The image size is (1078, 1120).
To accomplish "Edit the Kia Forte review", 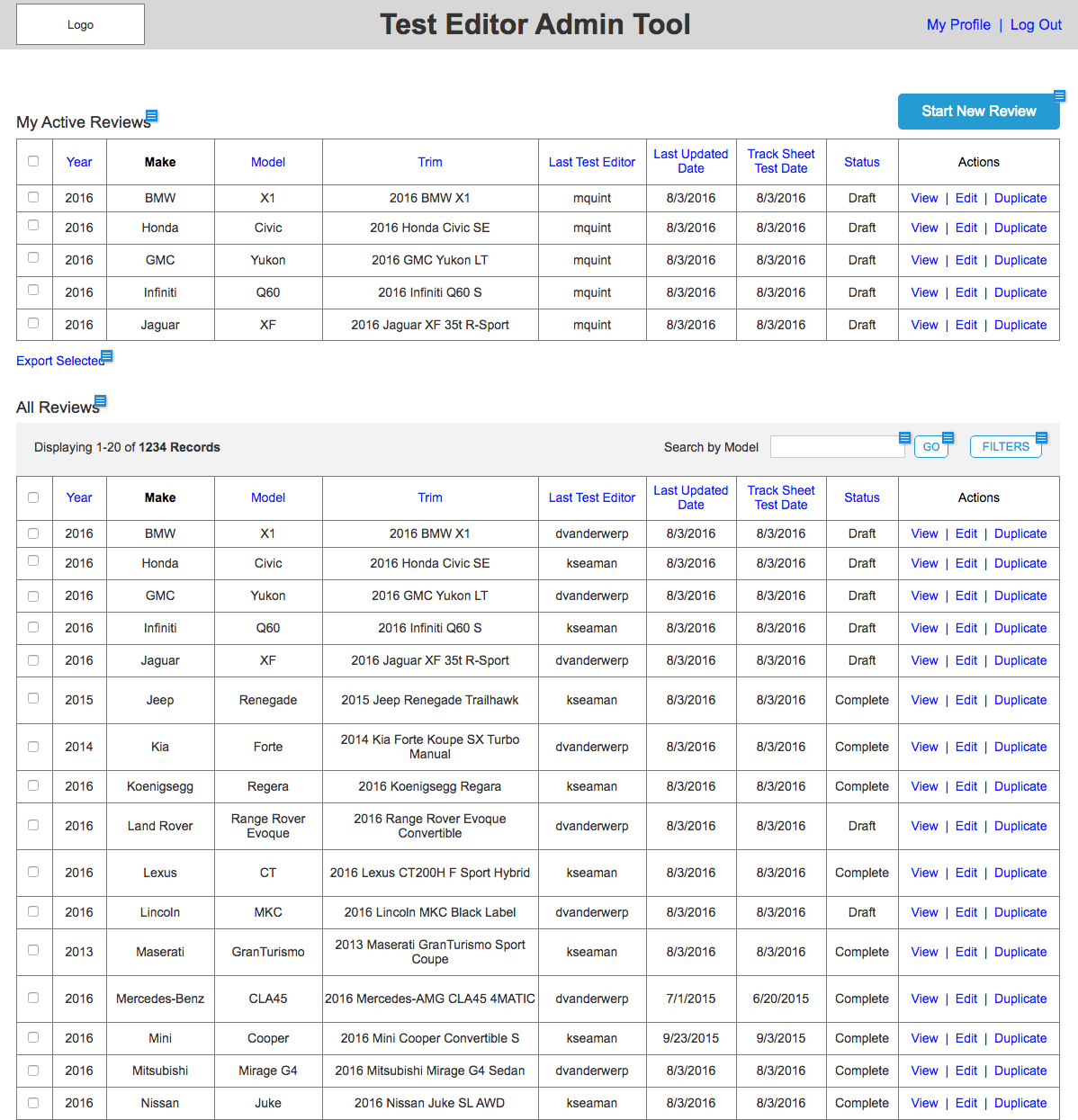I will (966, 747).
